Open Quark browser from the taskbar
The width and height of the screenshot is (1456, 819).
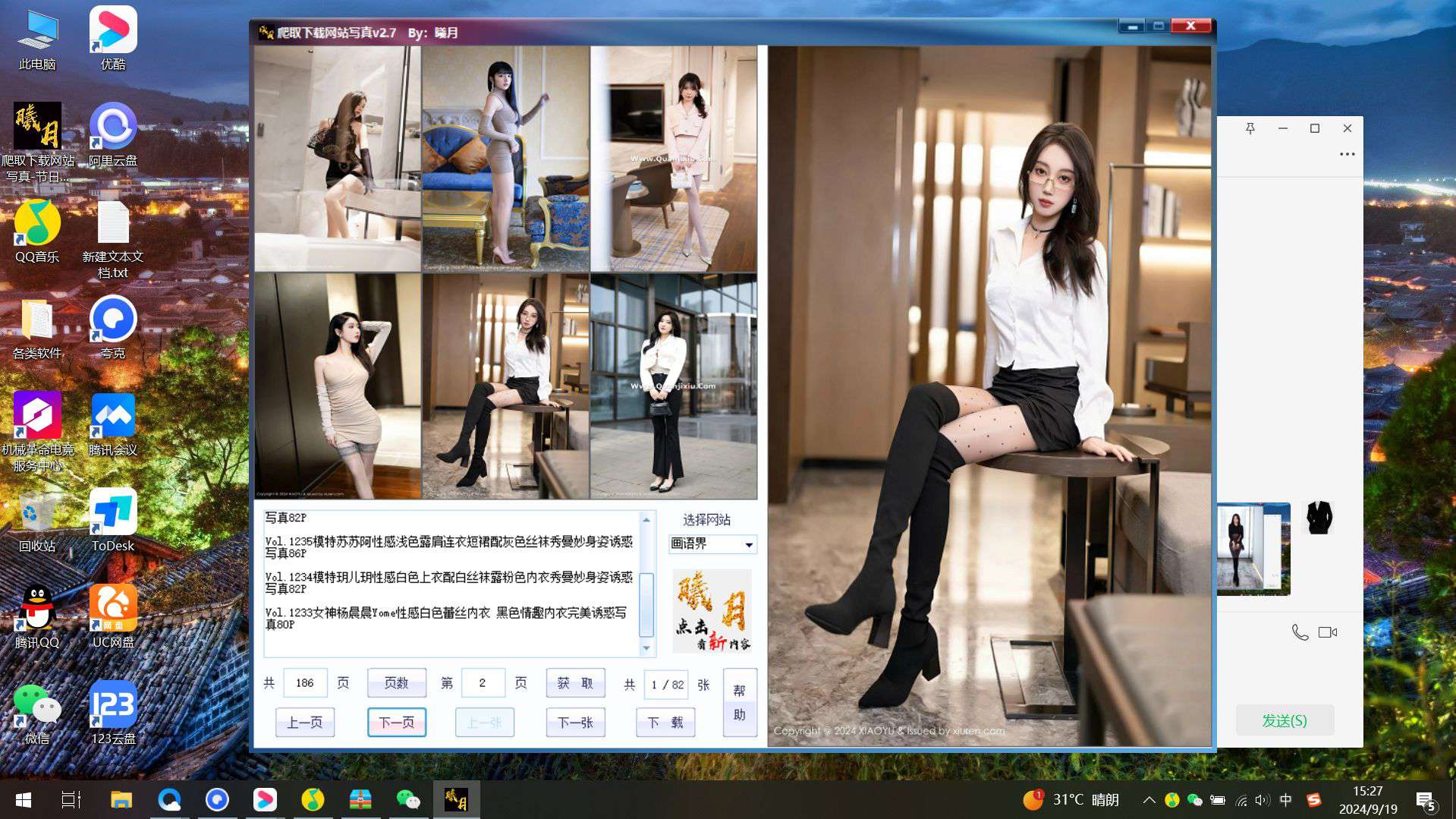[217, 799]
